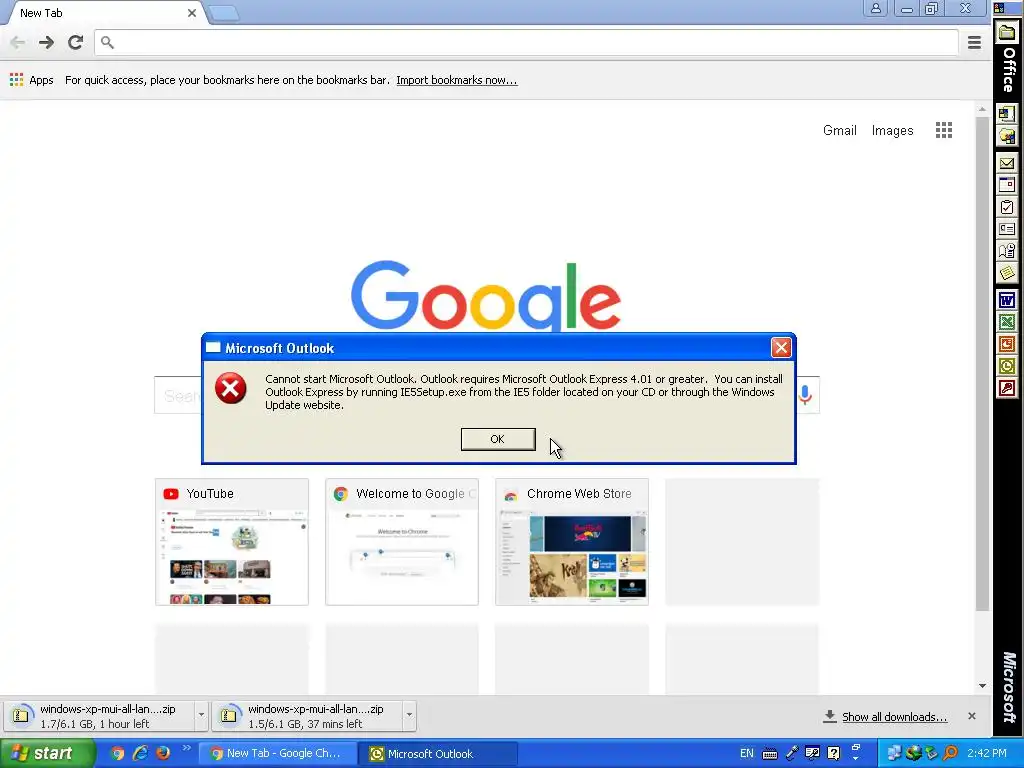Viewport: 1024px width, 768px height.
Task: Click the New Note sticky icon on the Office bar
Action: [1006, 273]
